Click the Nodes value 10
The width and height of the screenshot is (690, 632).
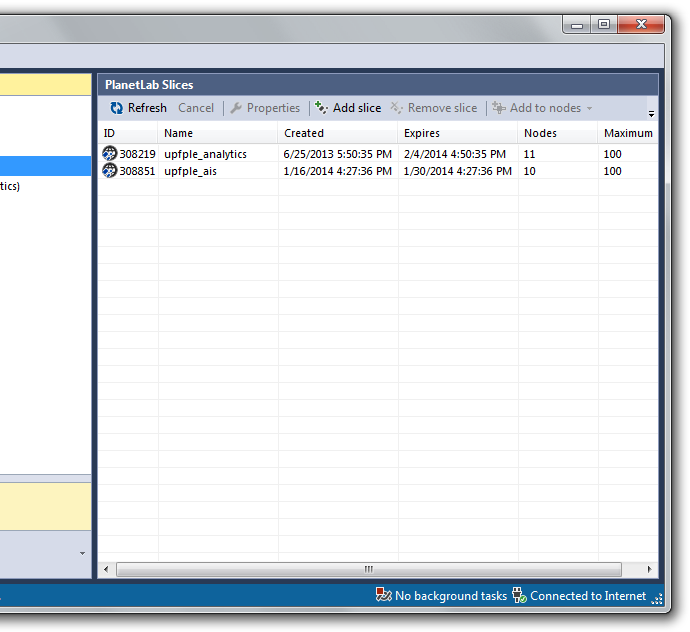click(529, 171)
